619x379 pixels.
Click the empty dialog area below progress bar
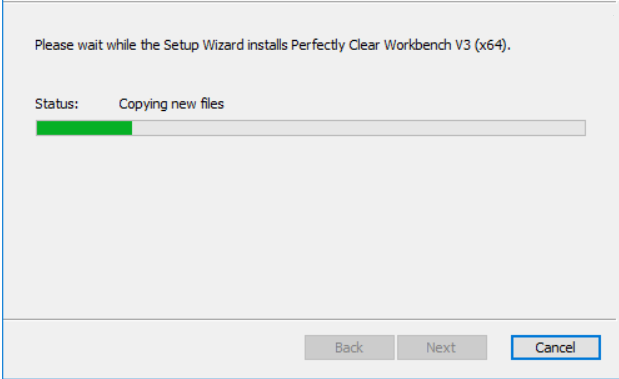point(310,225)
